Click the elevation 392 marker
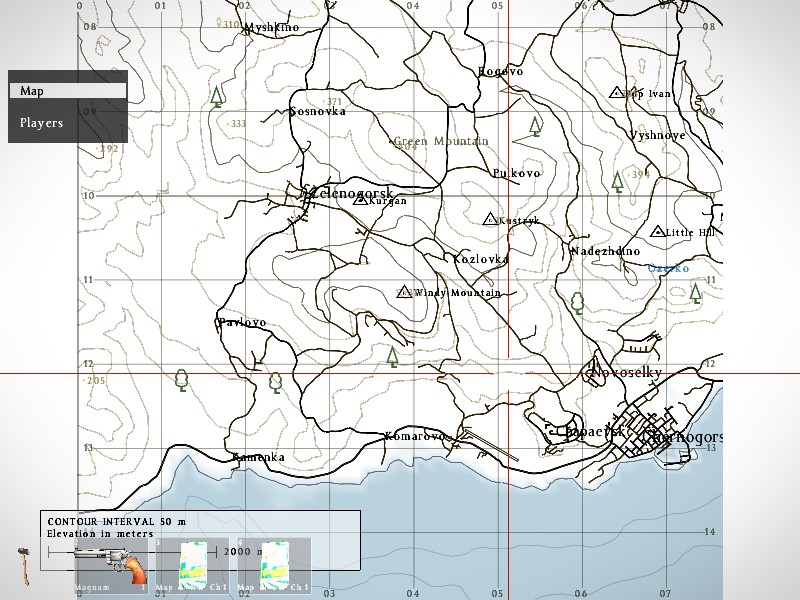The height and width of the screenshot is (600, 800). click(x=109, y=148)
